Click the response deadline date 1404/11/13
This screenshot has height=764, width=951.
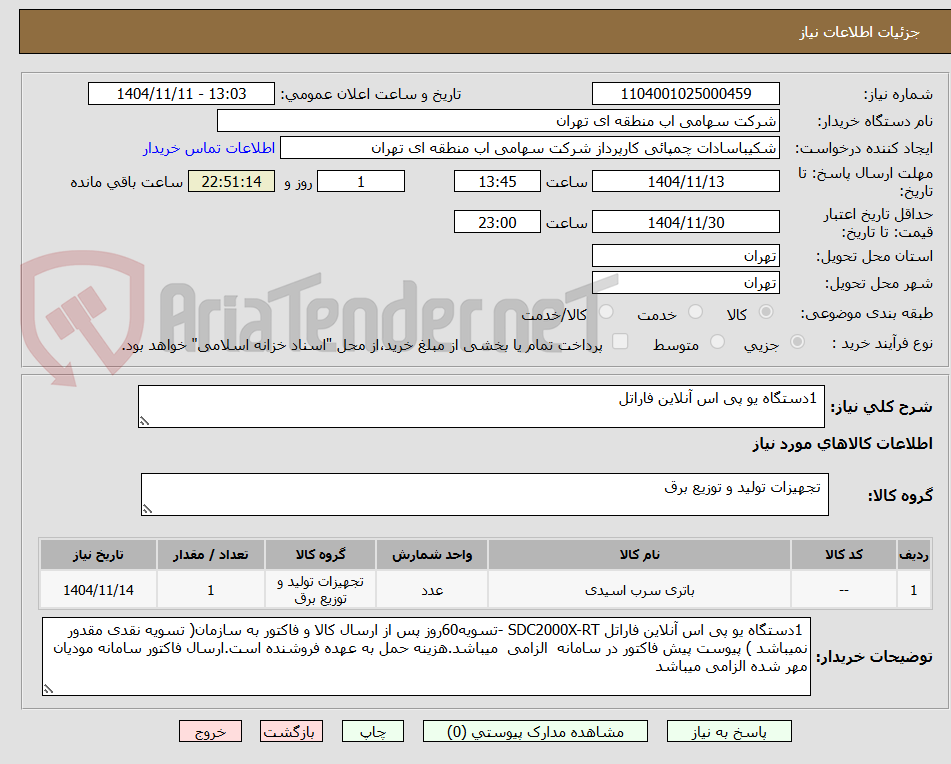(685, 181)
